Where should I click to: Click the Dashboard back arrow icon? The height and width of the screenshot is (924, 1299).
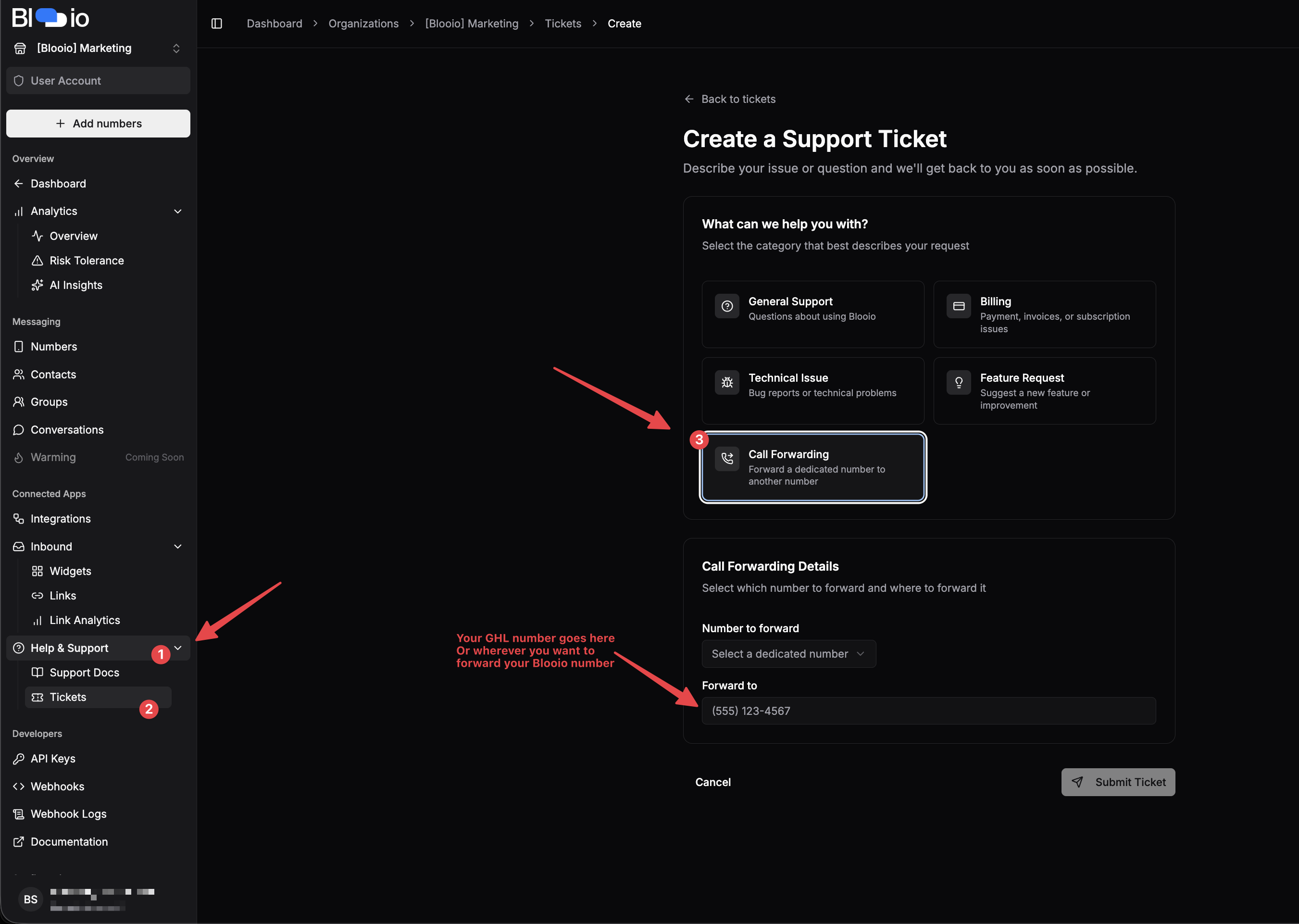(19, 183)
